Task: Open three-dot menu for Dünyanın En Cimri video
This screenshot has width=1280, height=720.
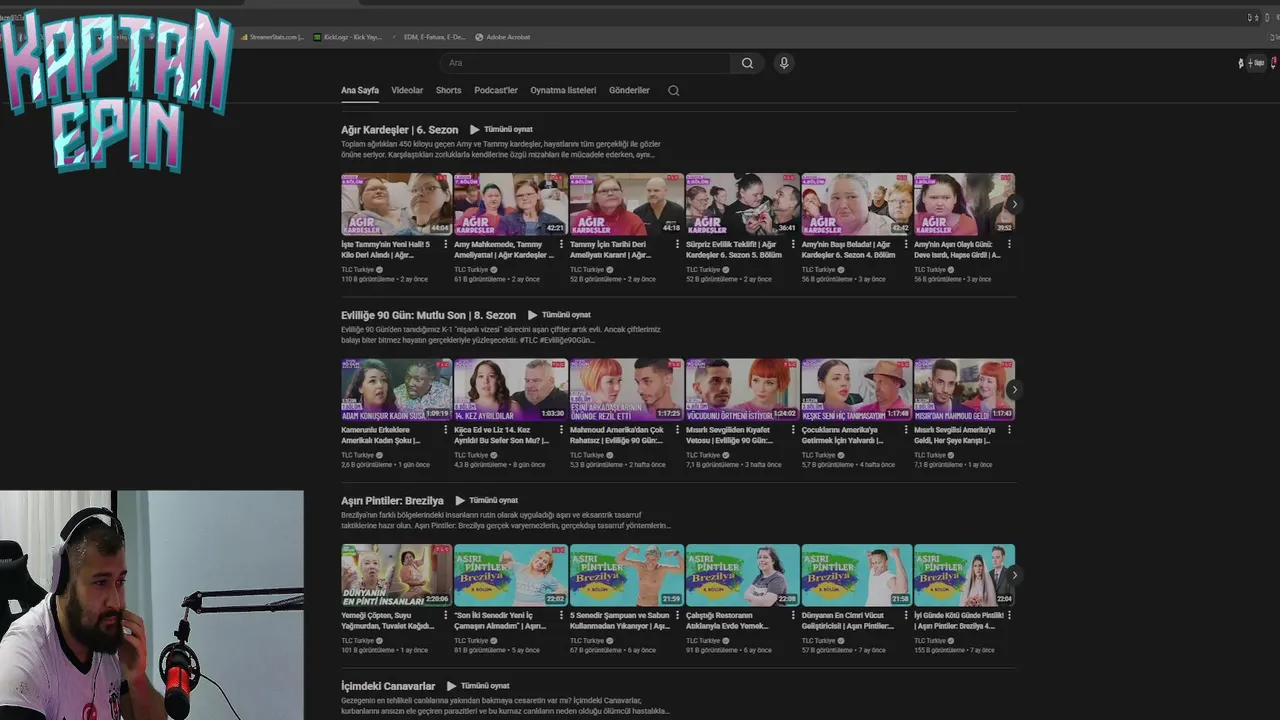Action: point(908,615)
